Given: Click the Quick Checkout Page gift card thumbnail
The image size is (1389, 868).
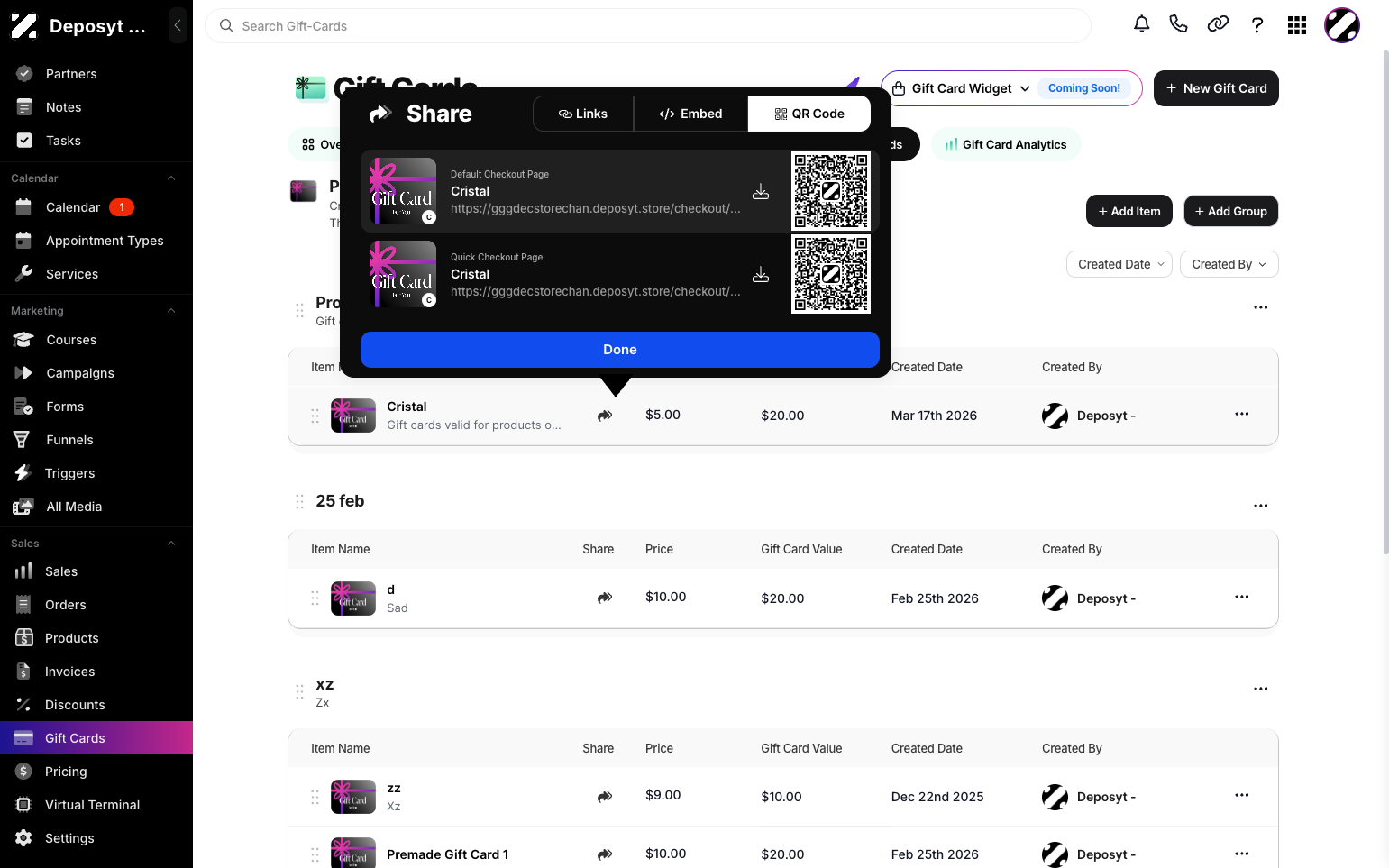Looking at the screenshot, I should (403, 274).
